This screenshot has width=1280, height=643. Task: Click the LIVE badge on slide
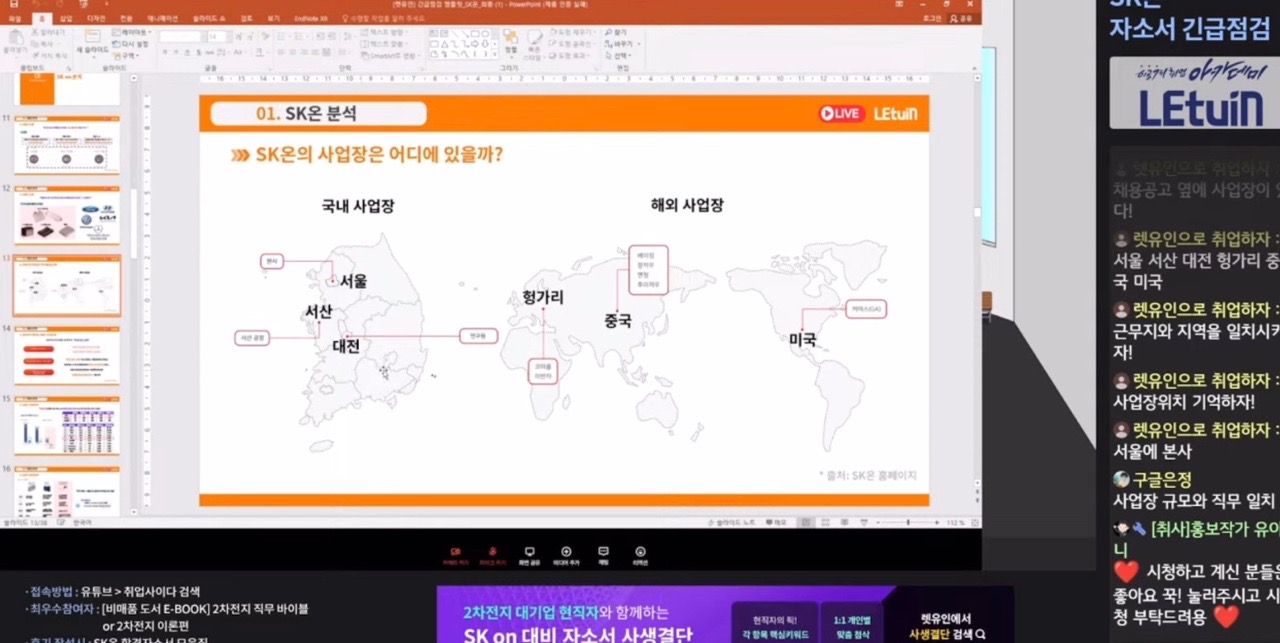pyautogui.click(x=841, y=114)
